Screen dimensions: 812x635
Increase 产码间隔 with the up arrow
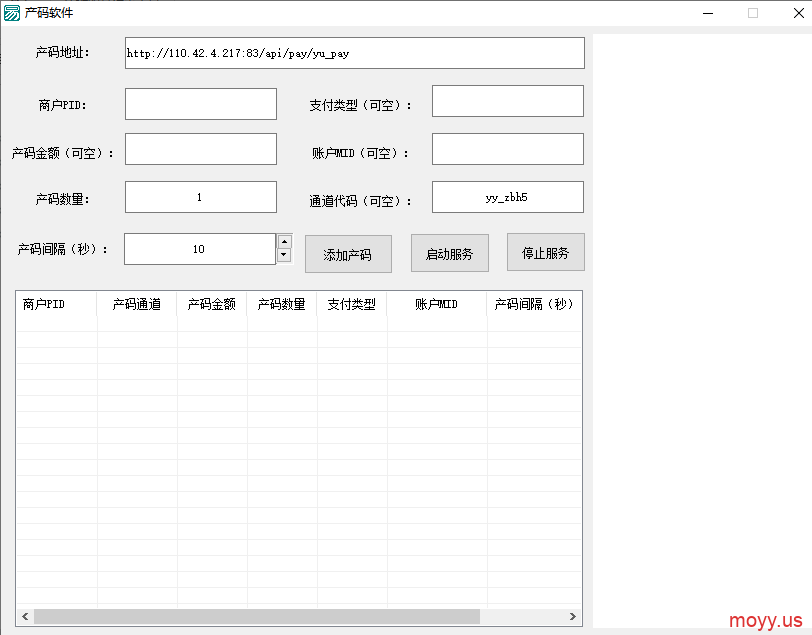284,241
